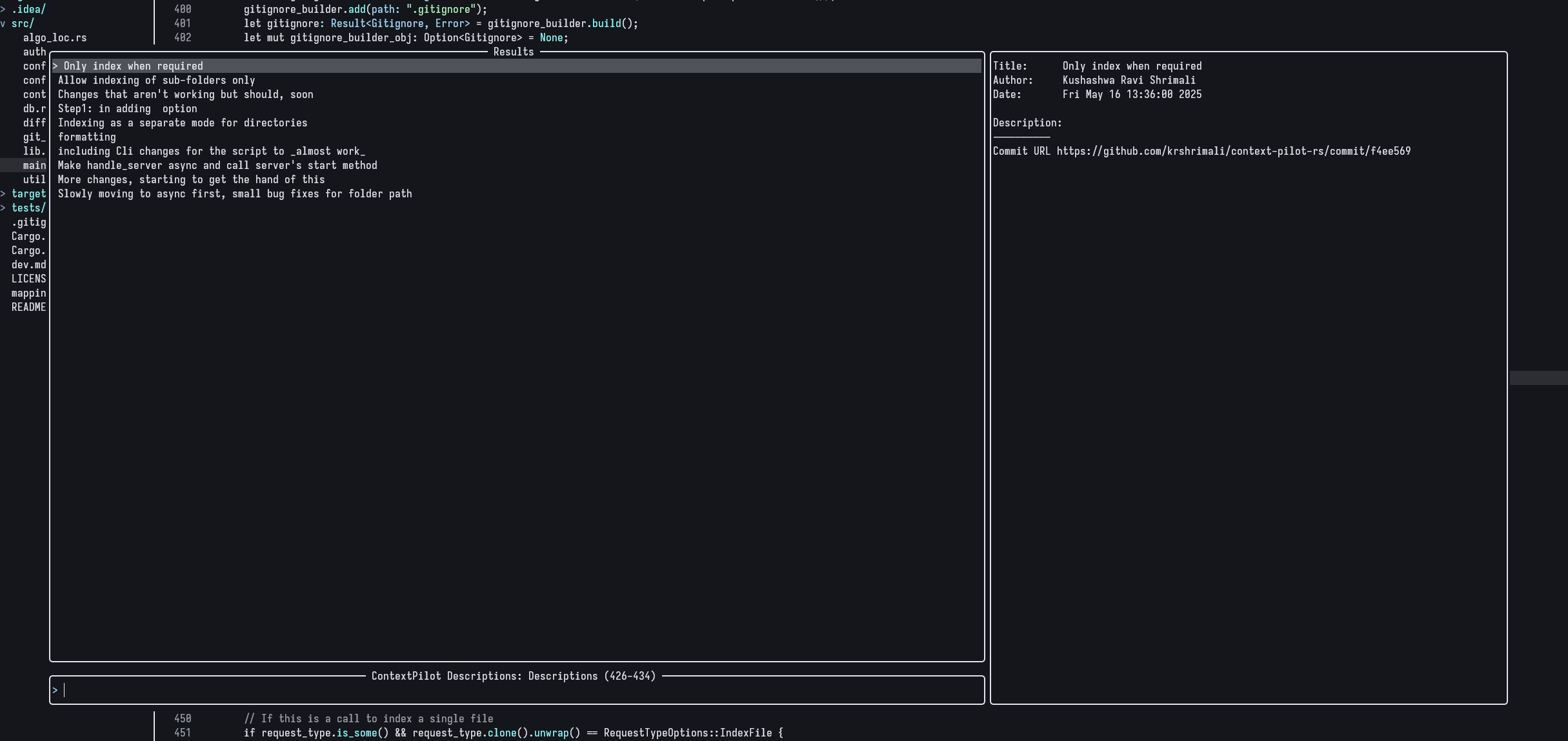Select 'More changes, starting to get the hand'

point(191,180)
